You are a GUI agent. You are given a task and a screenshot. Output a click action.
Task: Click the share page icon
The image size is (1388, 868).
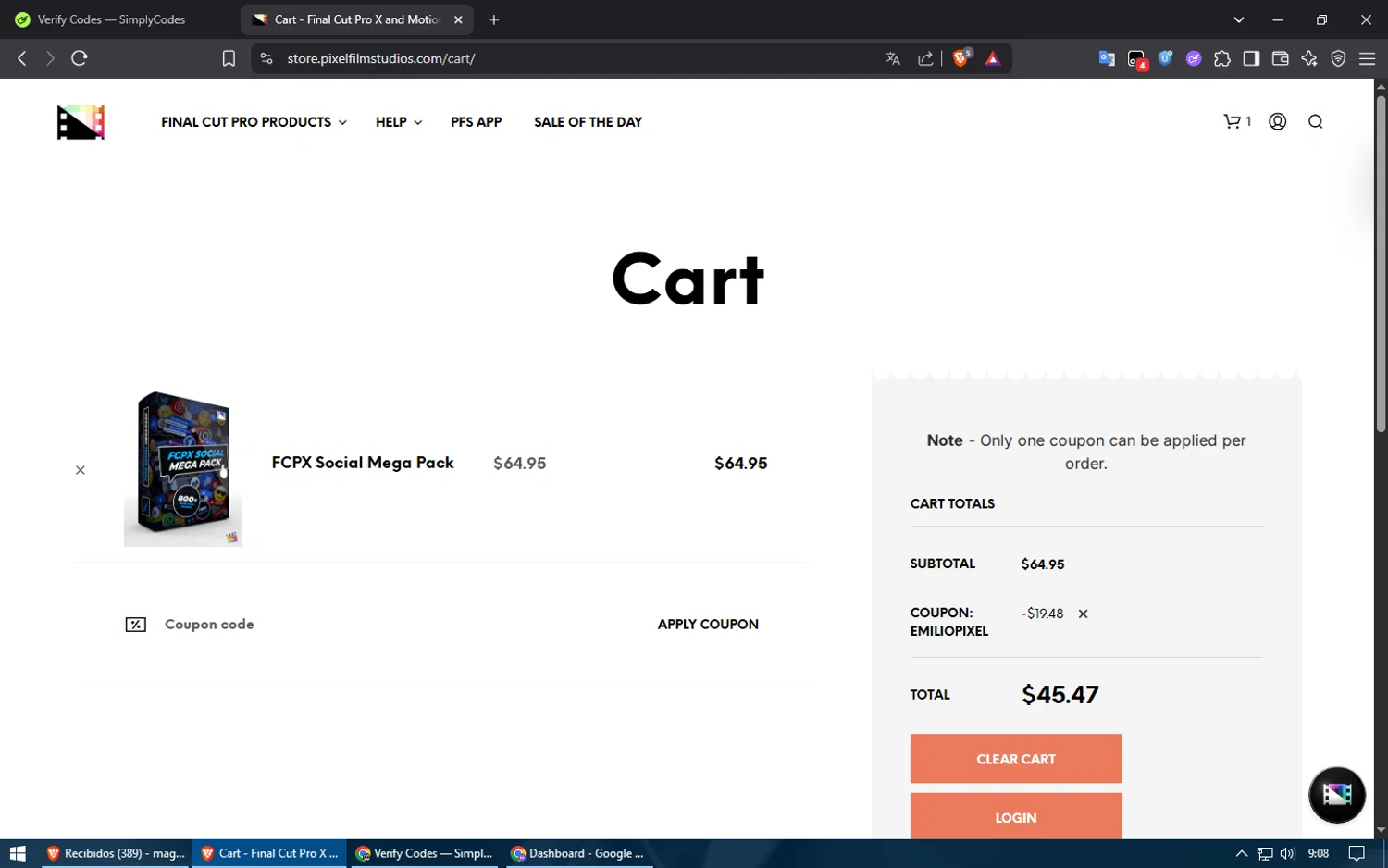point(925,58)
